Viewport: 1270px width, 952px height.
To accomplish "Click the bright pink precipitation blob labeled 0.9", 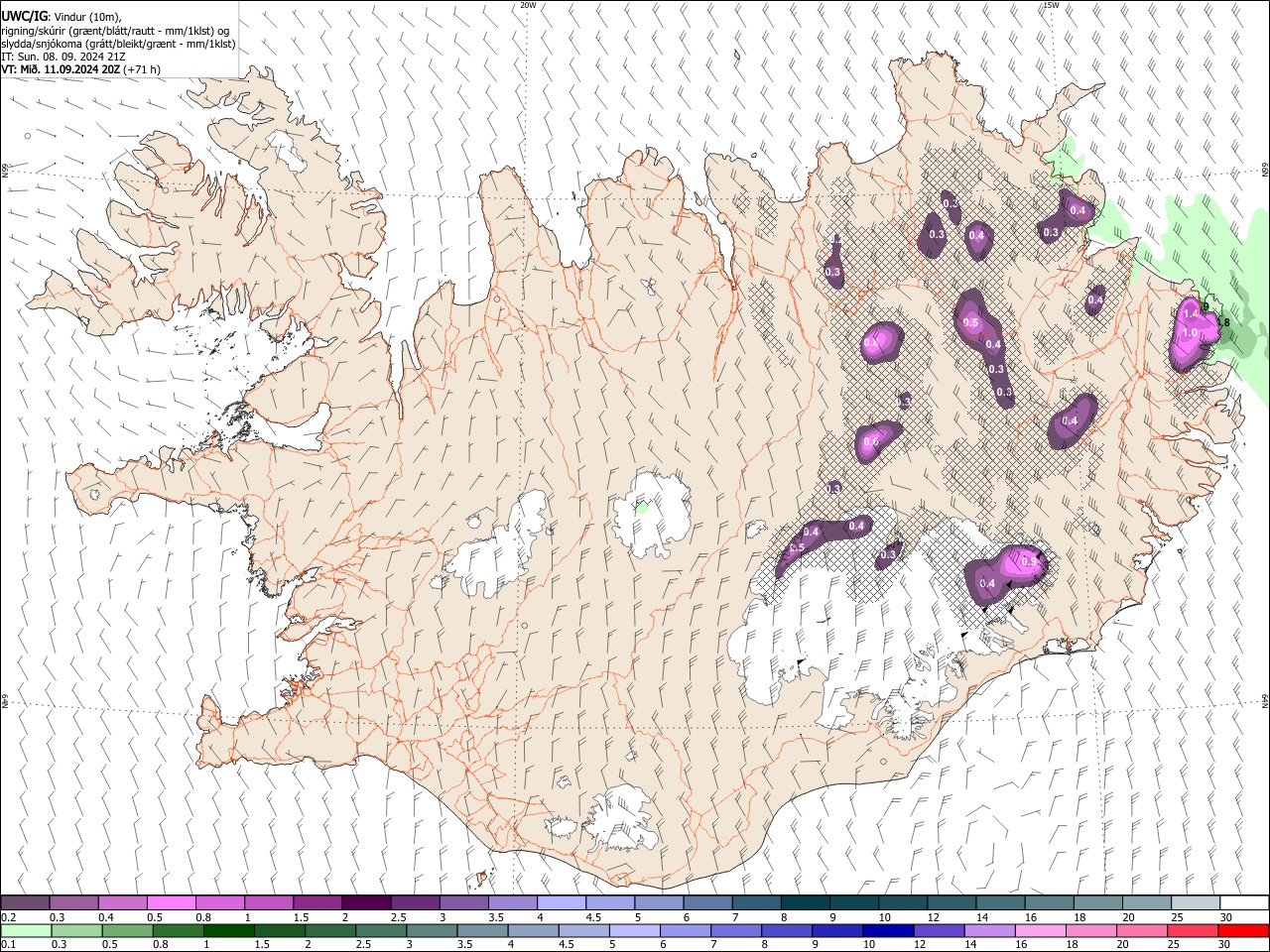I will click(x=1022, y=563).
